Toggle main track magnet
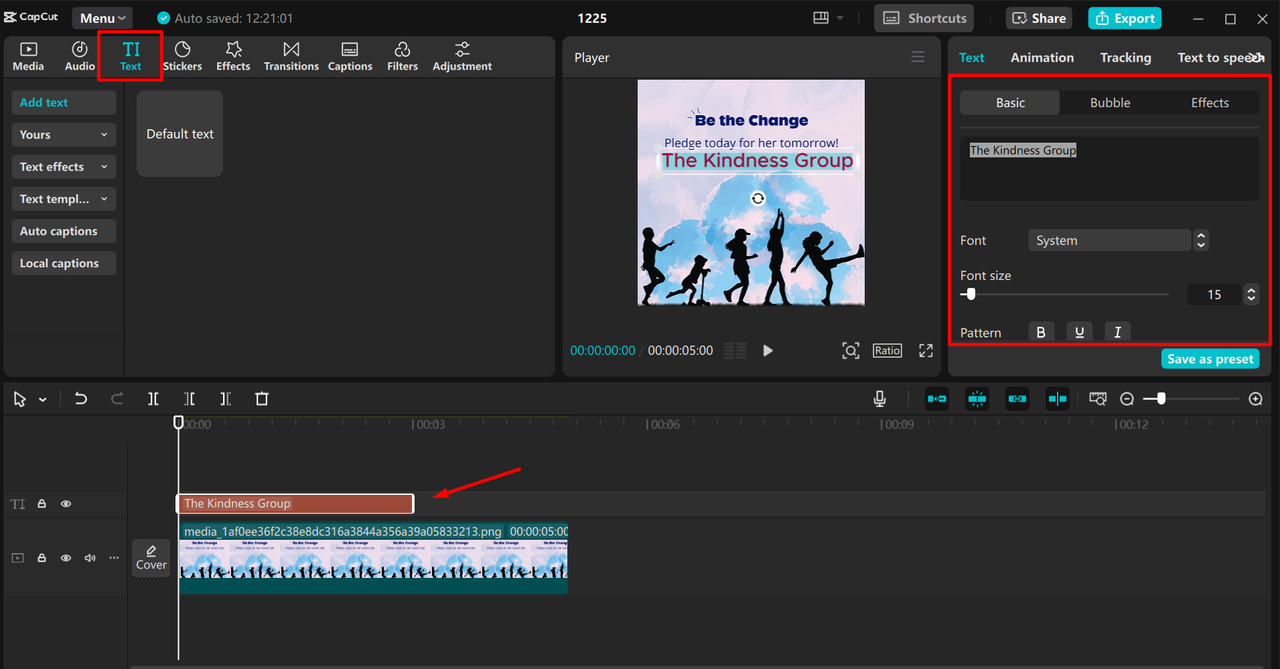 pos(937,399)
